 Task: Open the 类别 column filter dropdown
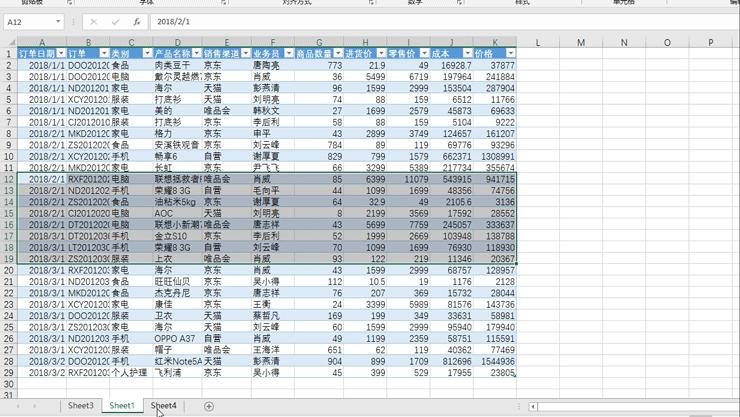[147, 54]
